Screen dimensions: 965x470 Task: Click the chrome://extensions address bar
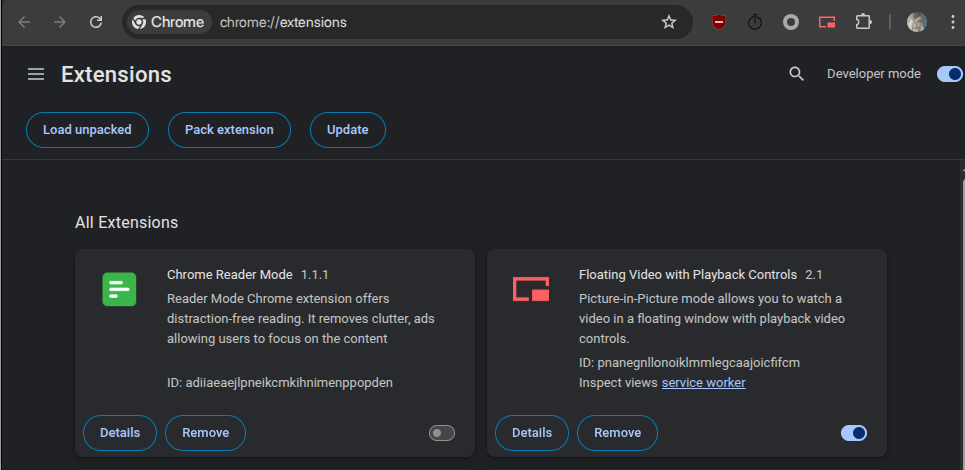click(407, 23)
